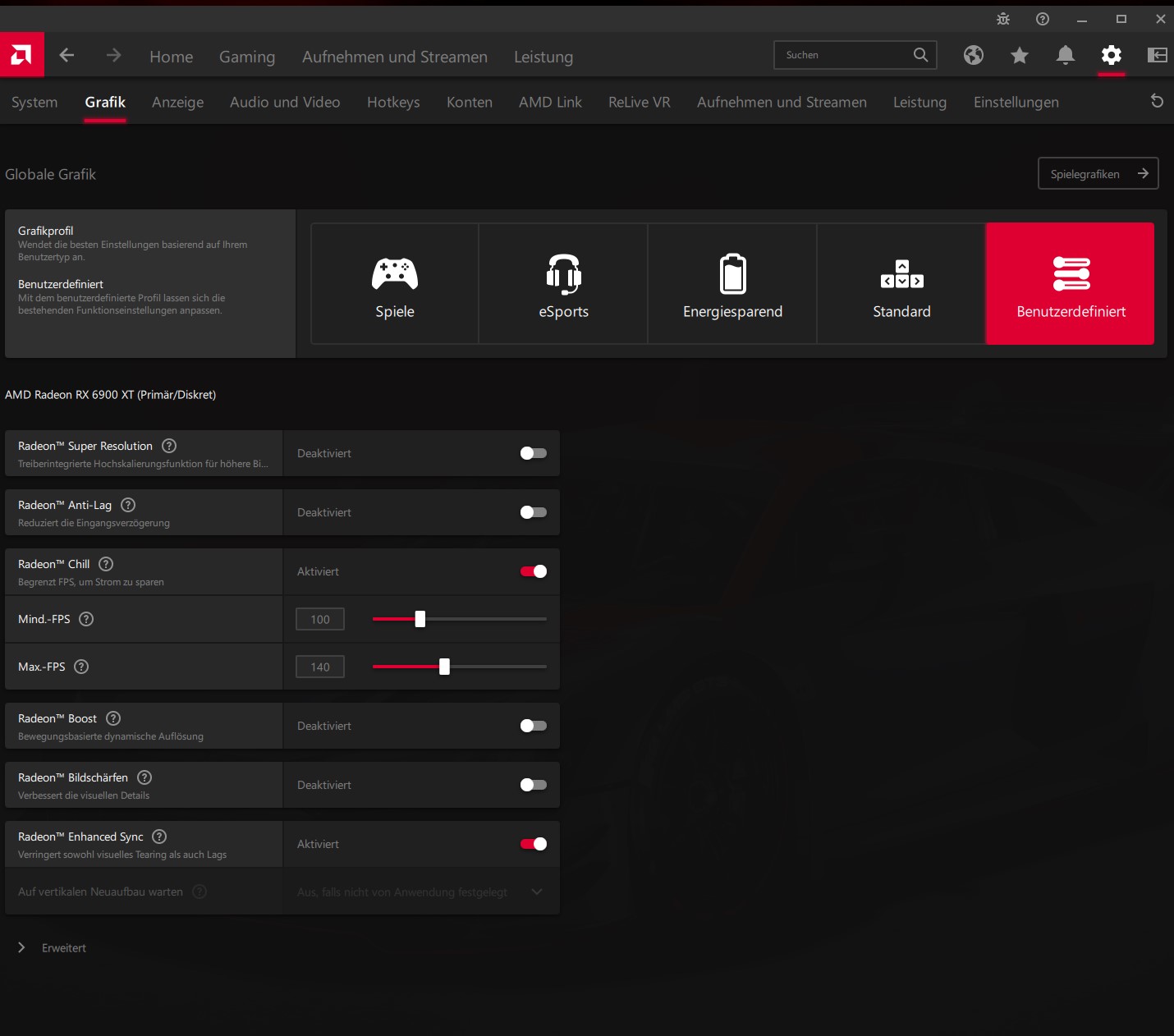This screenshot has height=1036, width=1174.
Task: Show help for Mind.-FPS
Action: (86, 619)
